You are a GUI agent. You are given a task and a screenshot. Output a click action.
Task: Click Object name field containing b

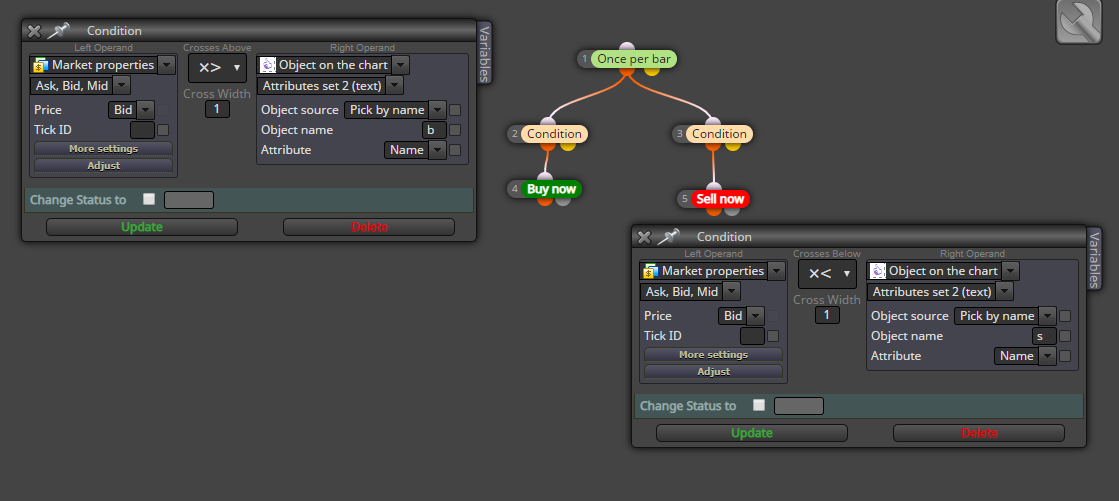pos(434,130)
